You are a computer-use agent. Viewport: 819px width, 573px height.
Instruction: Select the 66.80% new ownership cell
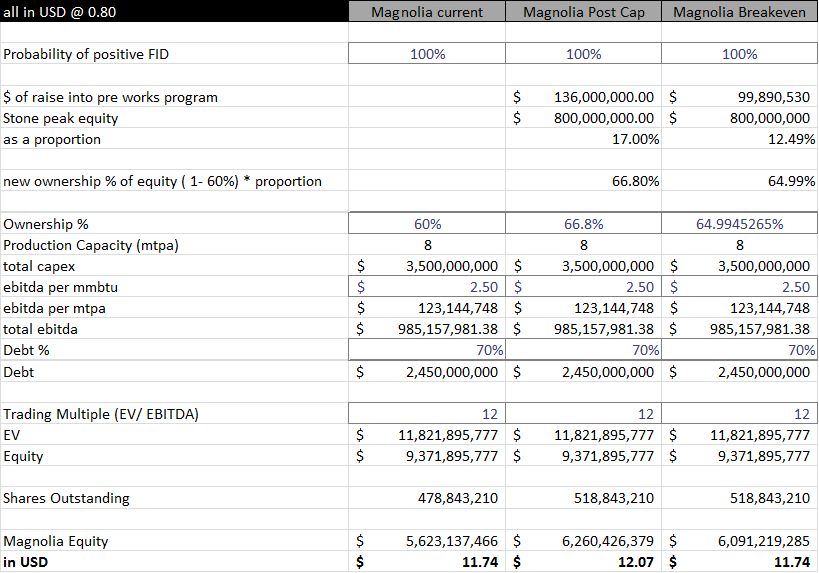pos(583,181)
